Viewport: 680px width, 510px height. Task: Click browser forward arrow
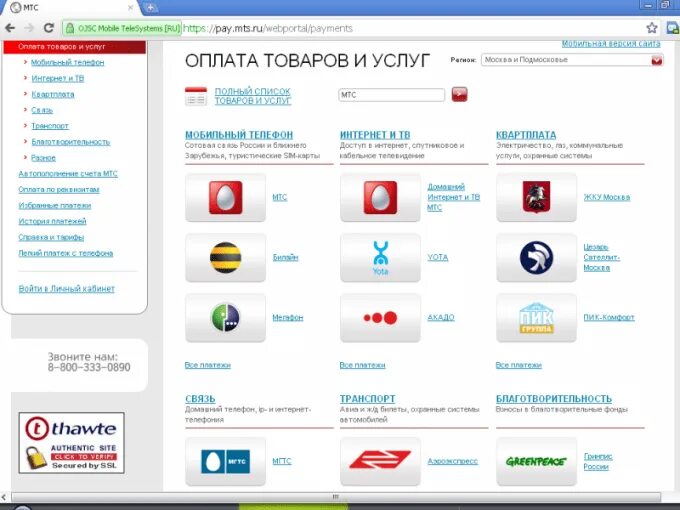coord(29,28)
